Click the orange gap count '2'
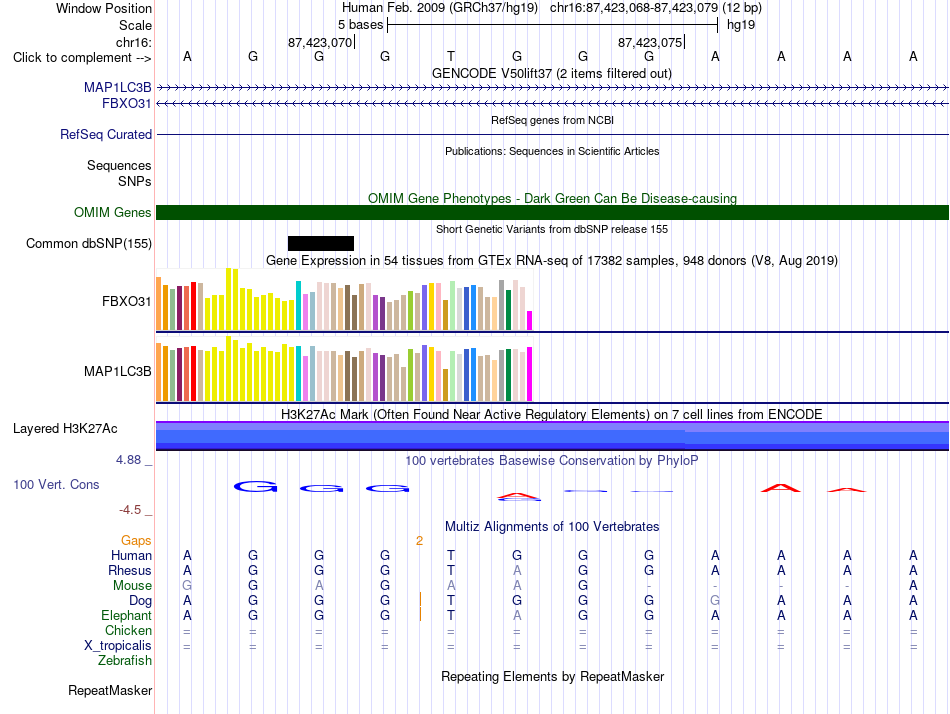 coord(419,541)
